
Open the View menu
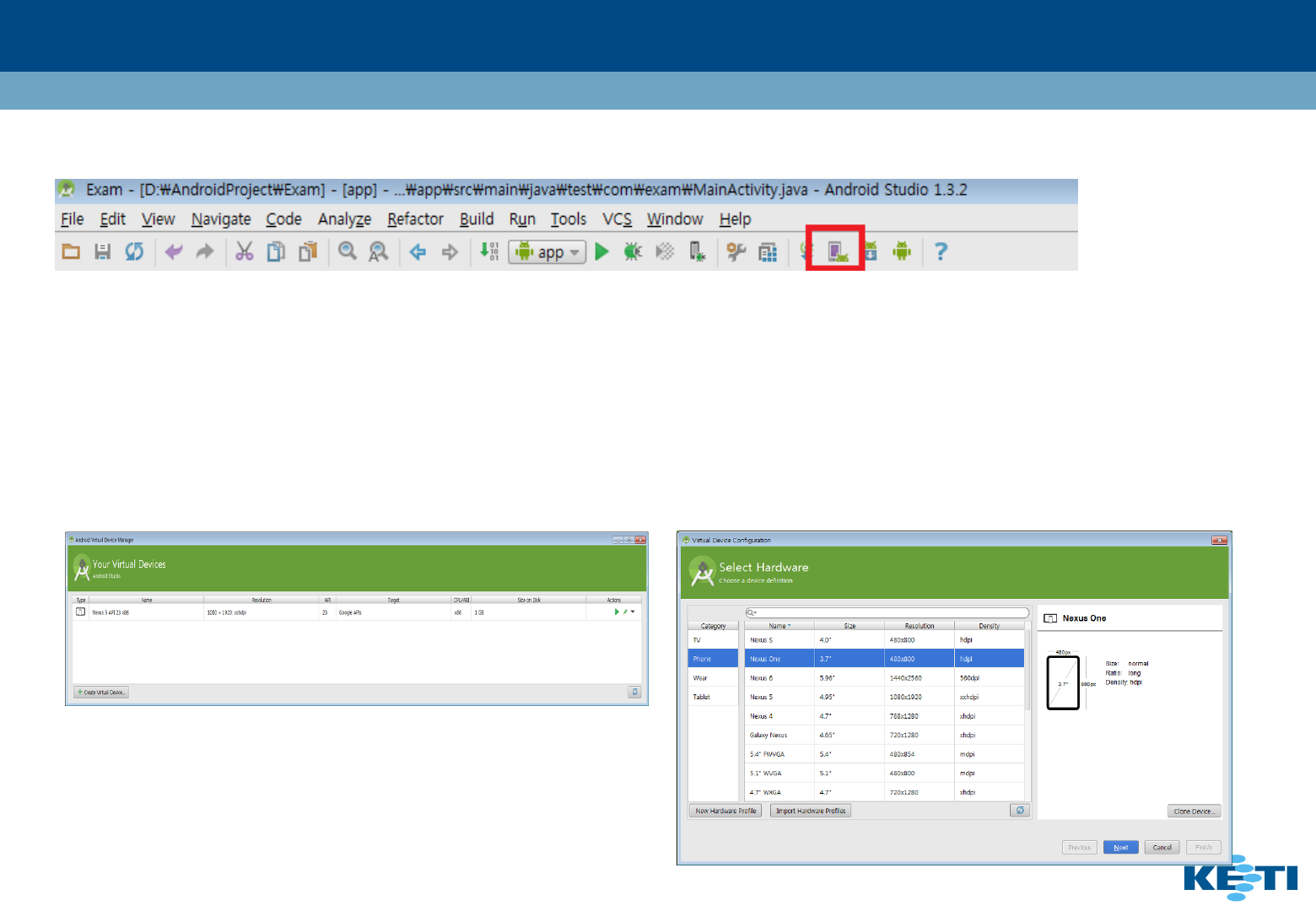159,219
